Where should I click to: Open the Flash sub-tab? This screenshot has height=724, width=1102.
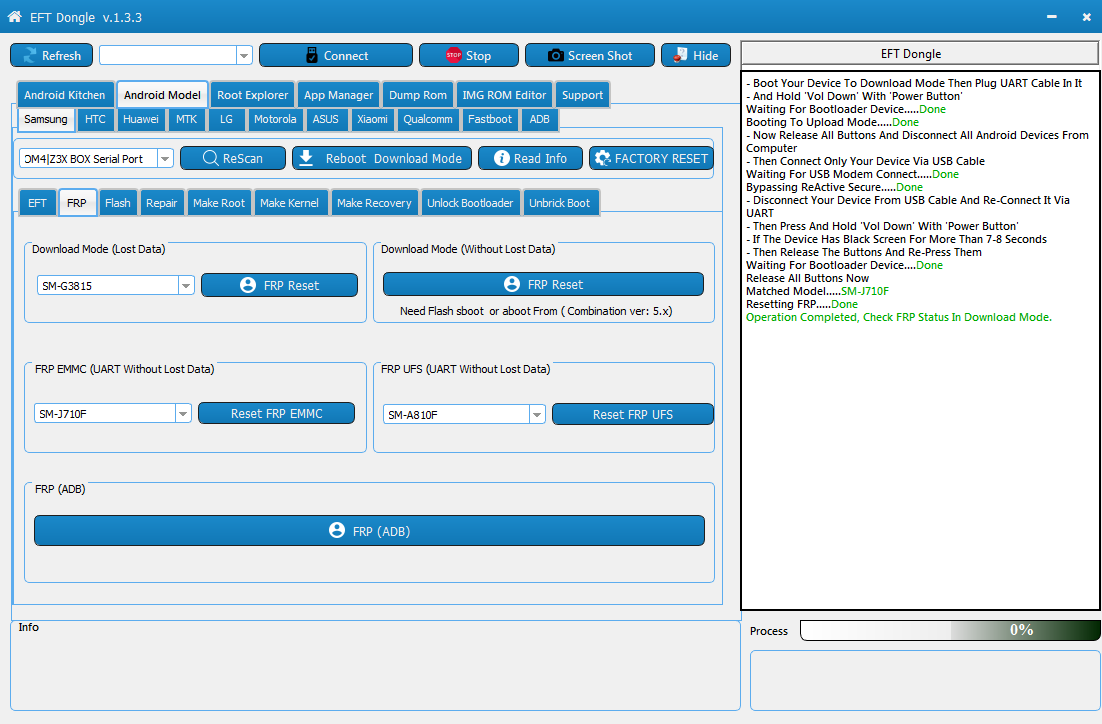click(x=117, y=203)
